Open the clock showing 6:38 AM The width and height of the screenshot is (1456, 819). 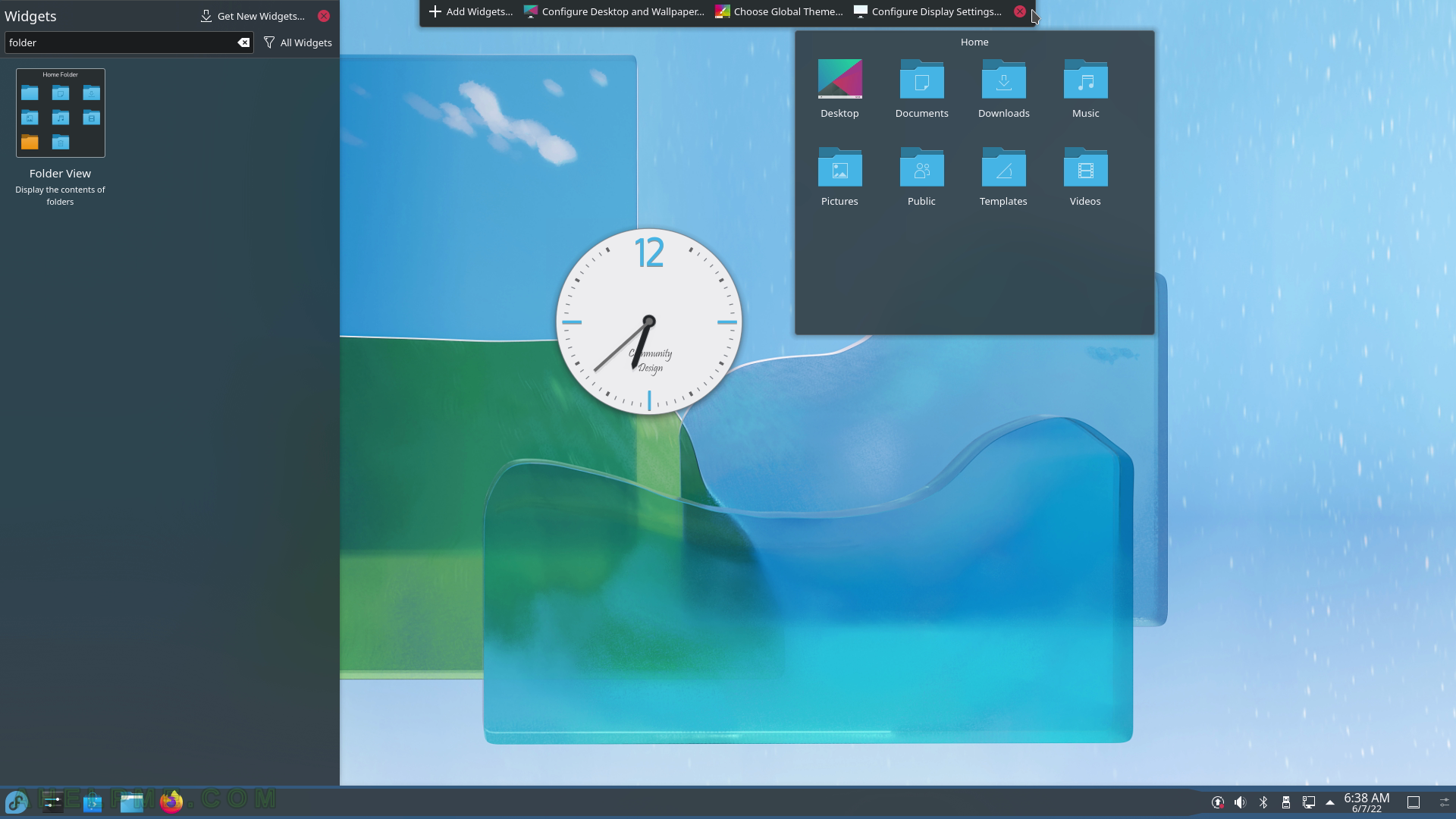[1367, 802]
